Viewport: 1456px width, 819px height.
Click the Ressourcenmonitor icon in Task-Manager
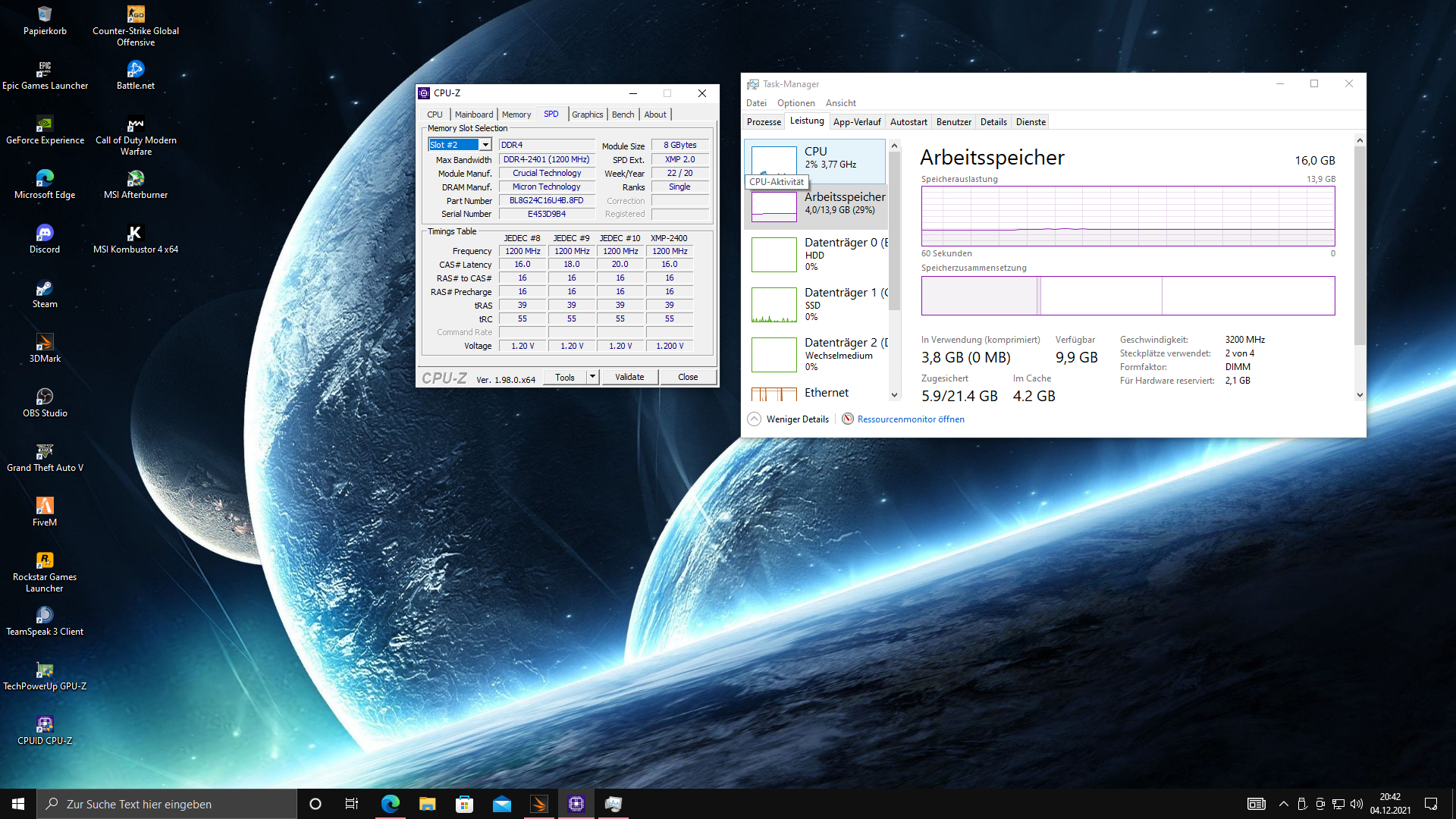pyautogui.click(x=848, y=419)
